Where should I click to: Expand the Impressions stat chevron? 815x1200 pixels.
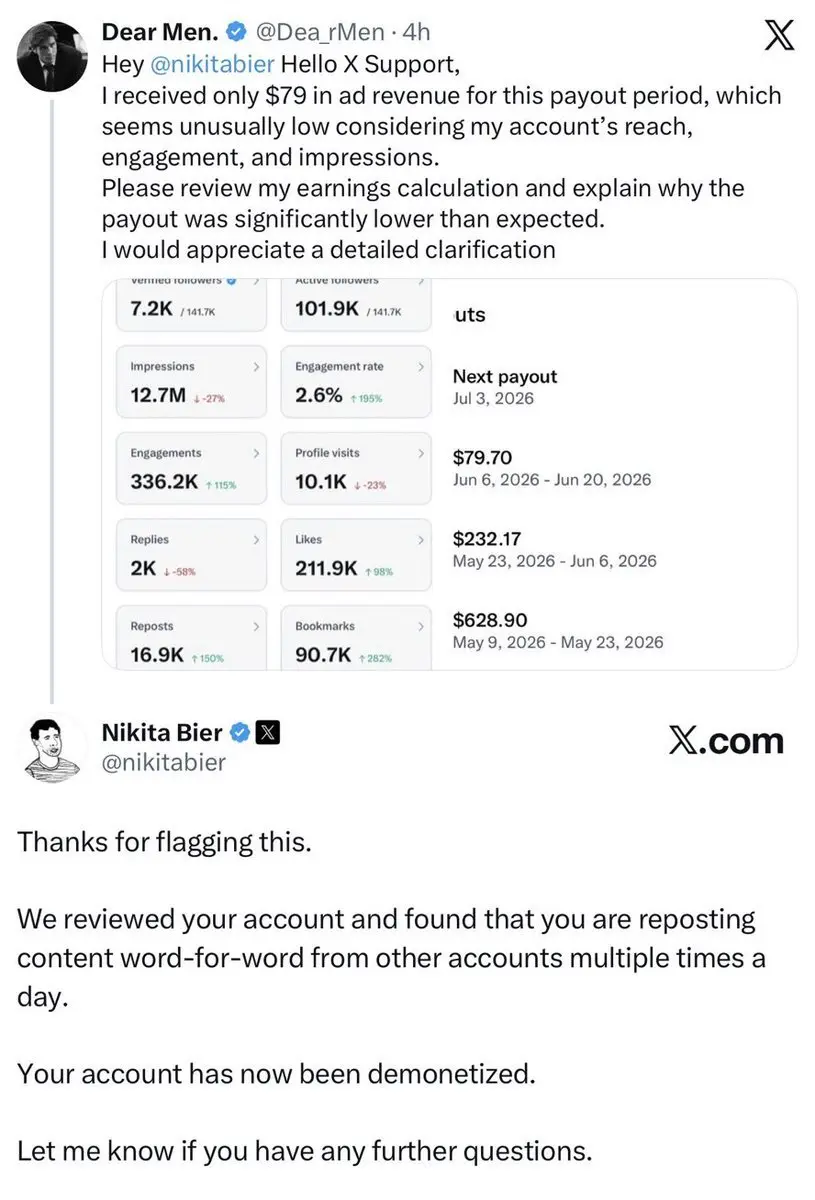coord(257,367)
